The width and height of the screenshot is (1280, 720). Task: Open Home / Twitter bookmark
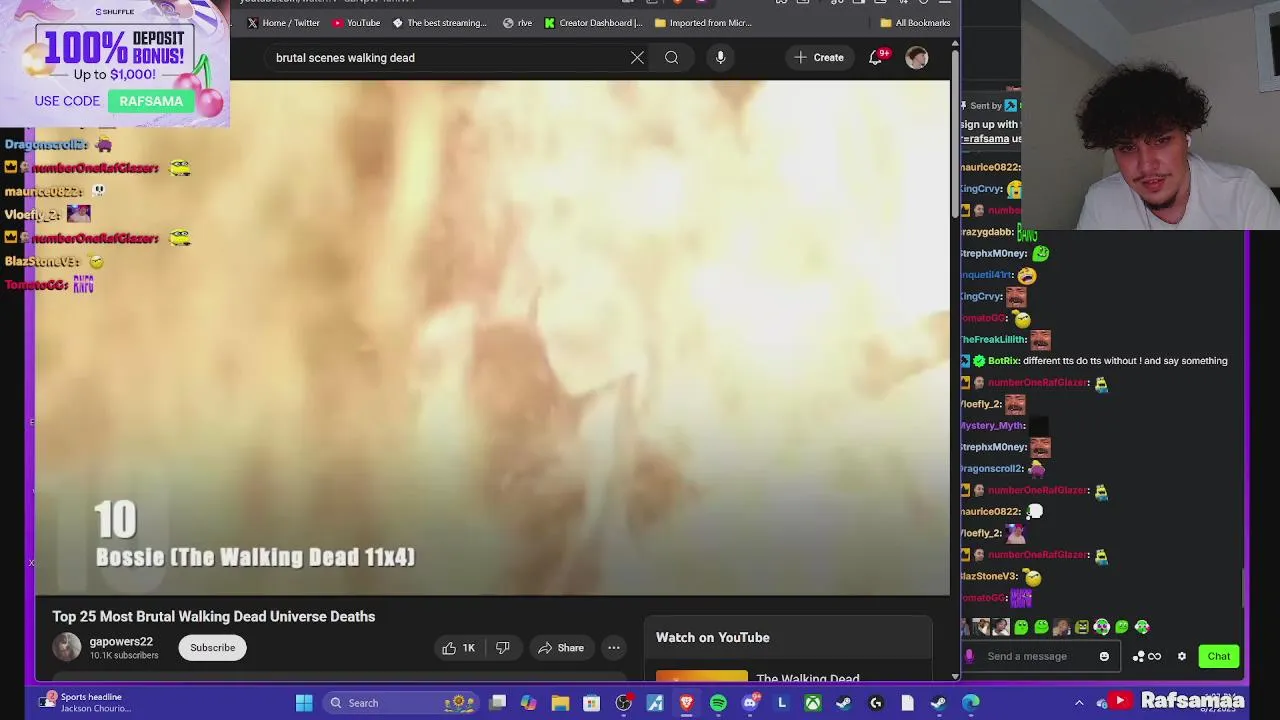[x=284, y=23]
